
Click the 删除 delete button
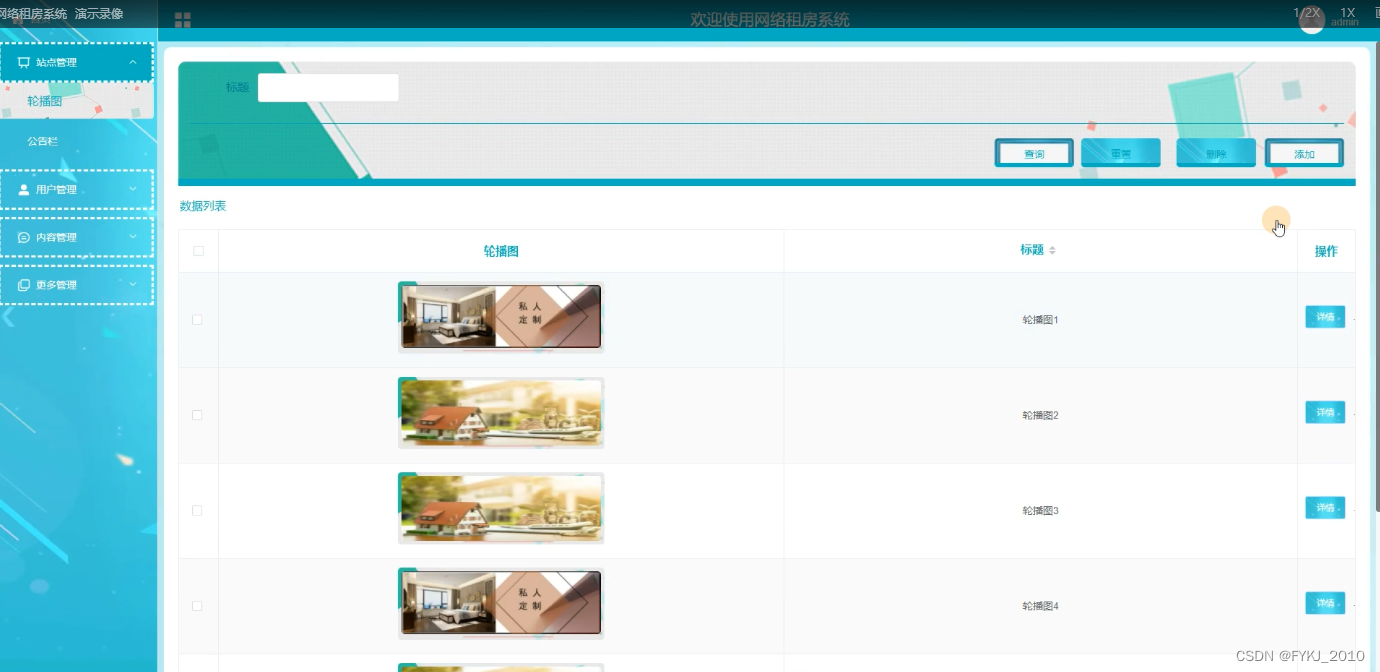pyautogui.click(x=1216, y=153)
